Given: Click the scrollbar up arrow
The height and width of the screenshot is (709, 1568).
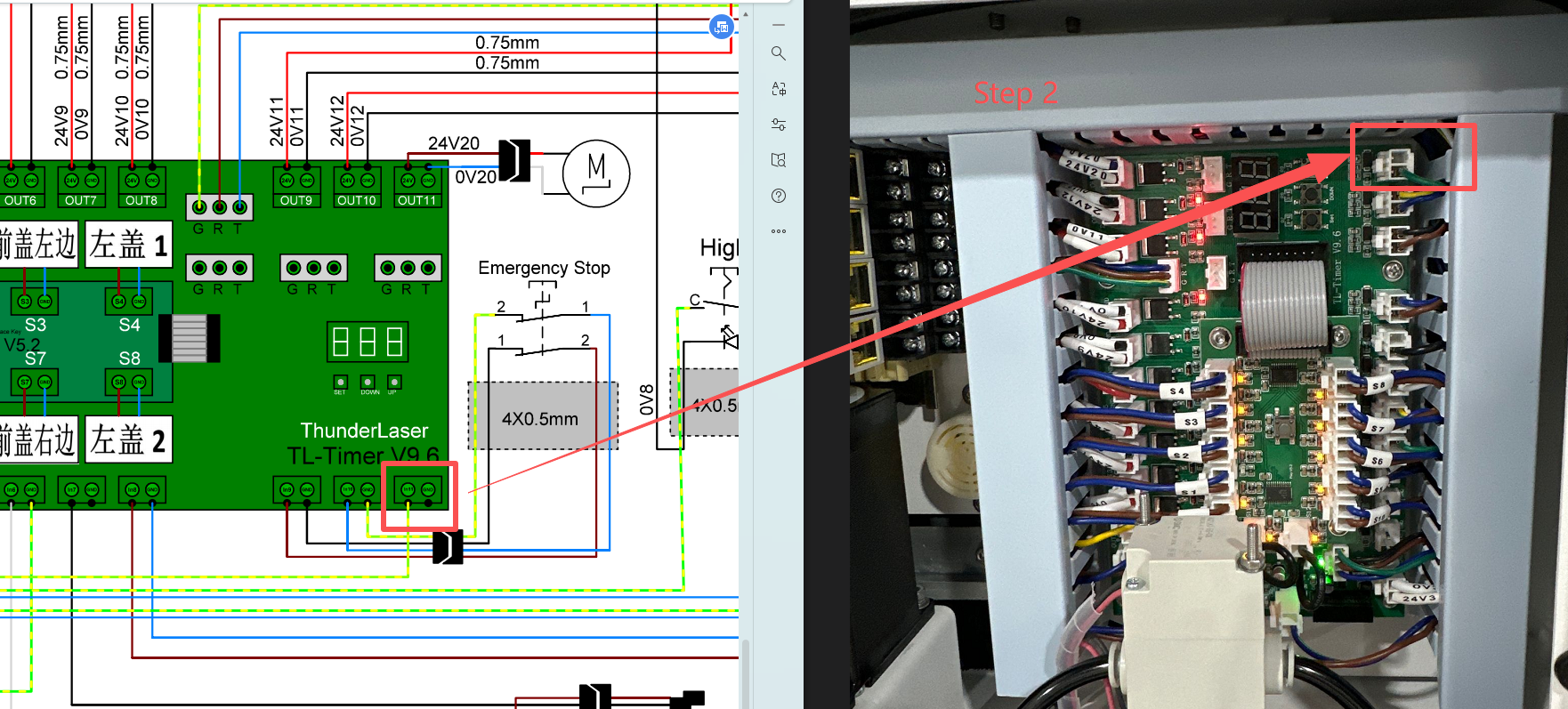Looking at the screenshot, I should [x=746, y=14].
